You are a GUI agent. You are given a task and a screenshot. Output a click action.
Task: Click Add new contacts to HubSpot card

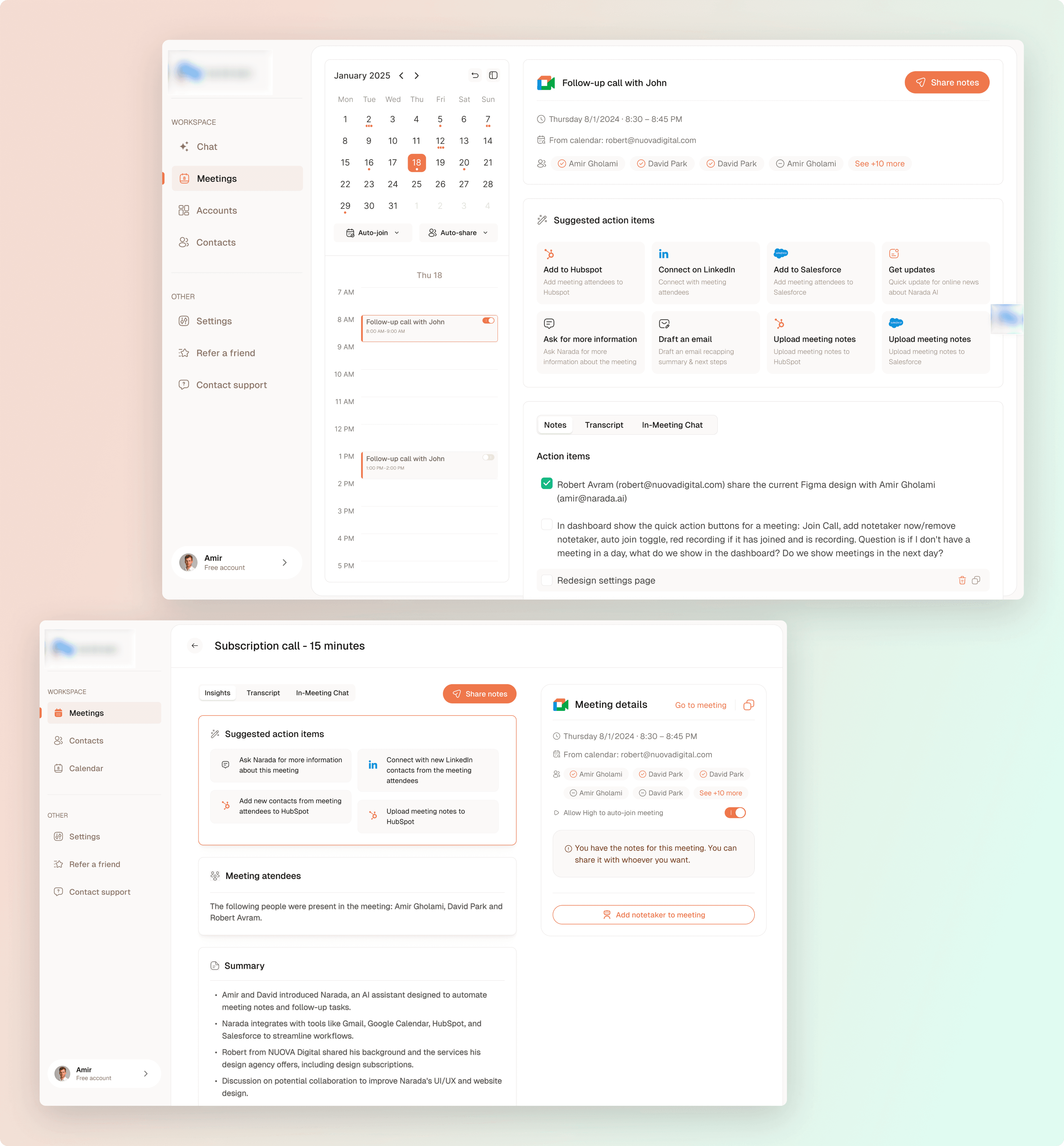pos(281,806)
